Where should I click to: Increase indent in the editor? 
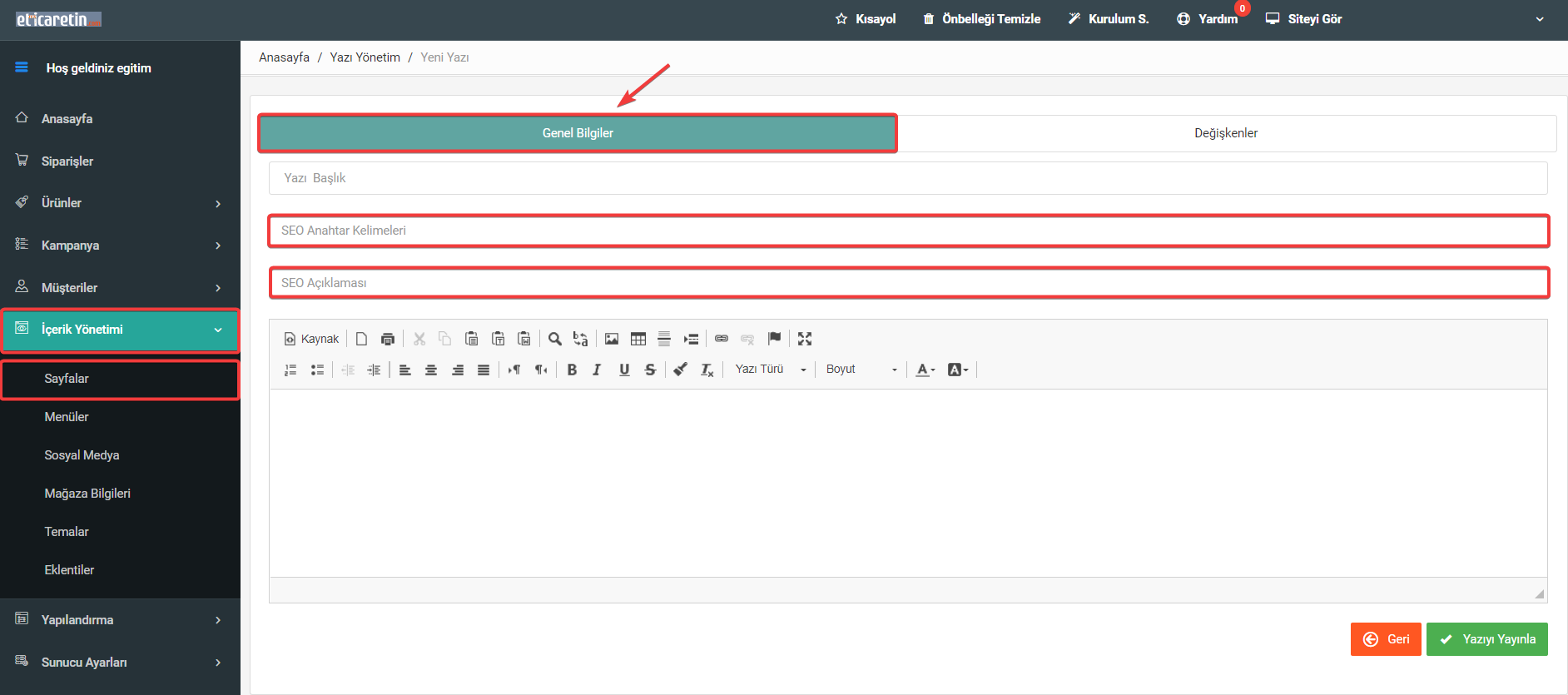tap(375, 370)
